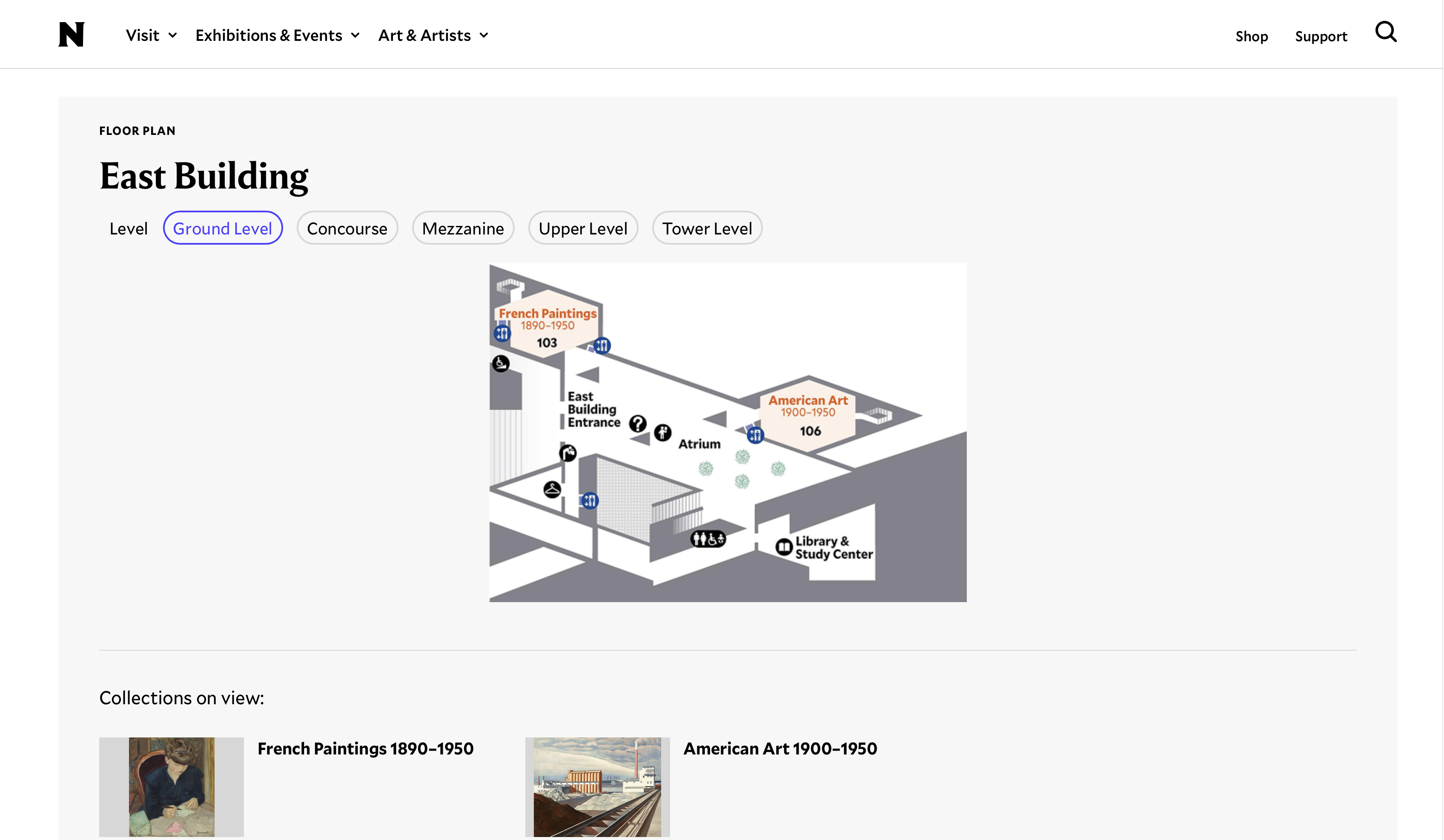
Task: Click the restrooms icon on the map
Action: tap(708, 539)
